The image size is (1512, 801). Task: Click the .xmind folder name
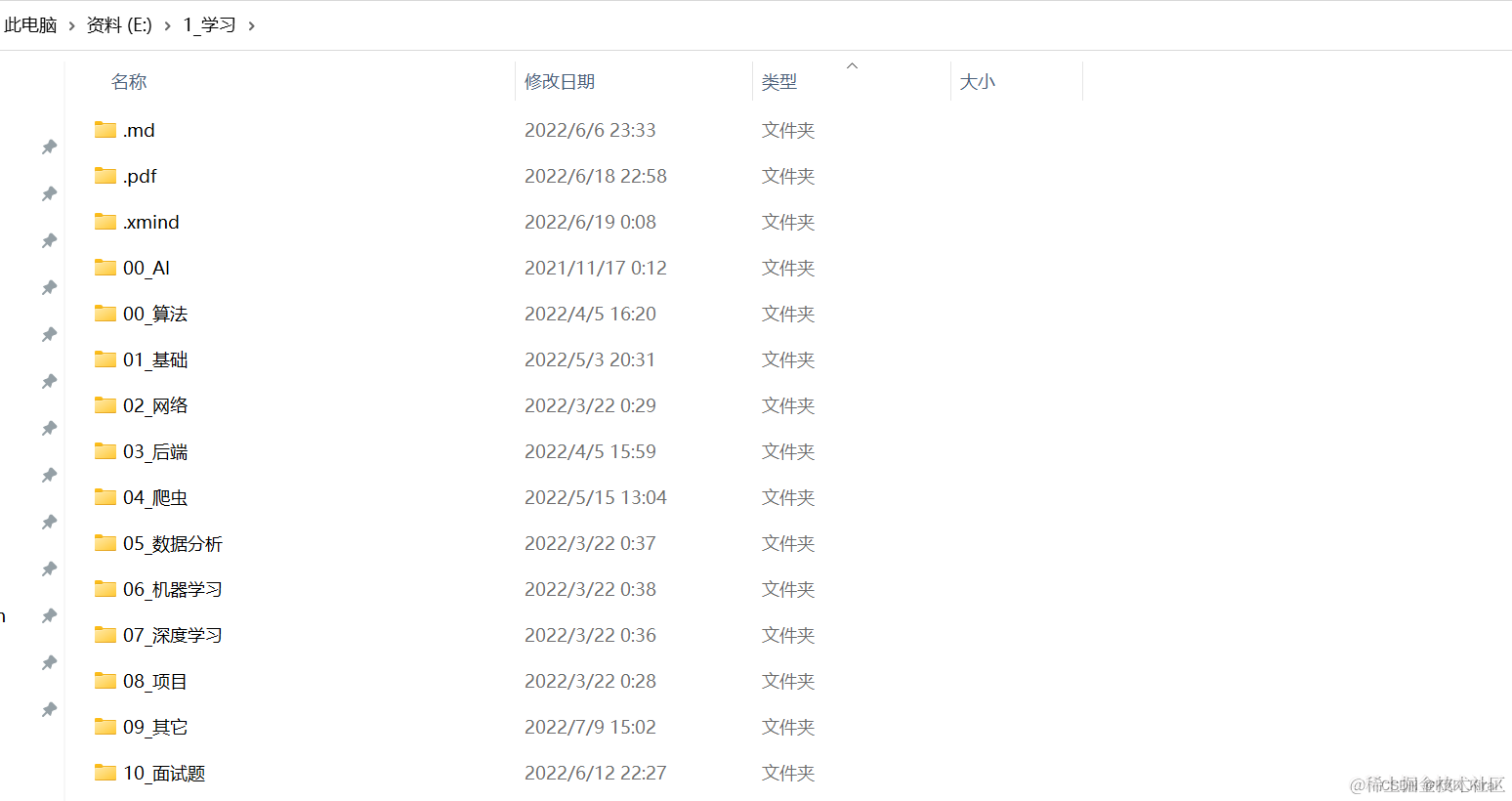pos(151,223)
